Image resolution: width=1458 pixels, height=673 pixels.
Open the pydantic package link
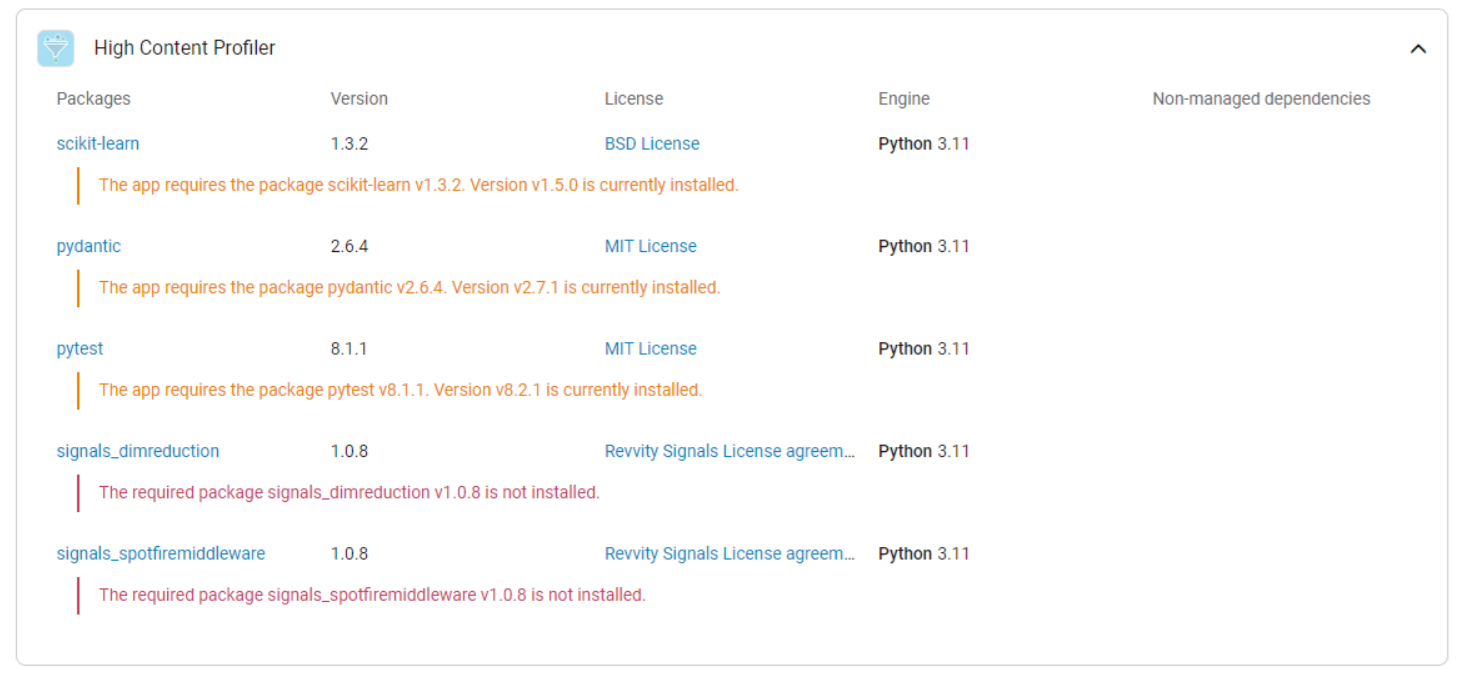click(89, 246)
